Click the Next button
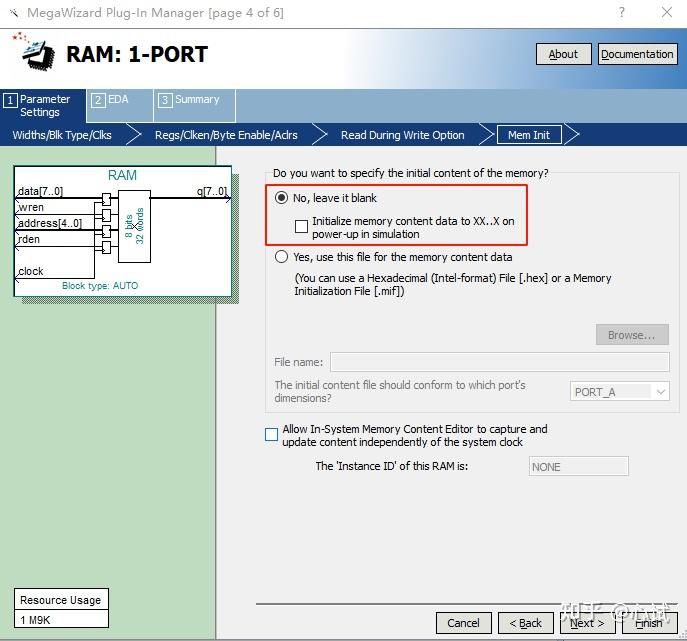 587,623
